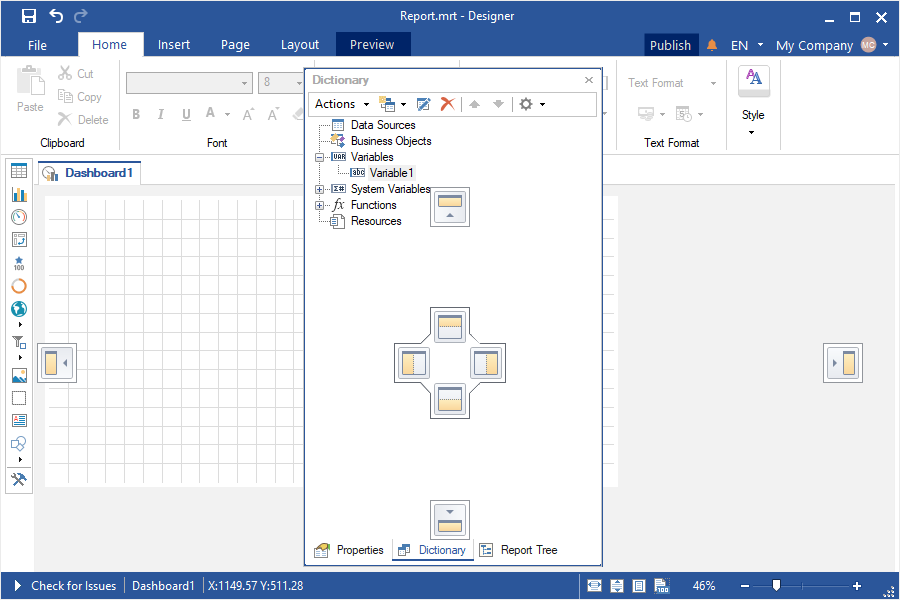Expand the System Variables tree node
The height and width of the screenshot is (600, 900).
[319, 189]
